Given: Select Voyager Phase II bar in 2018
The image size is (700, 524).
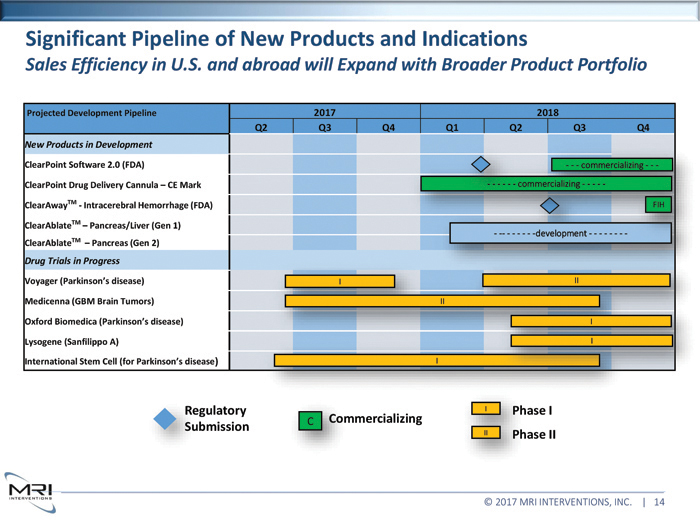Looking at the screenshot, I should (576, 281).
